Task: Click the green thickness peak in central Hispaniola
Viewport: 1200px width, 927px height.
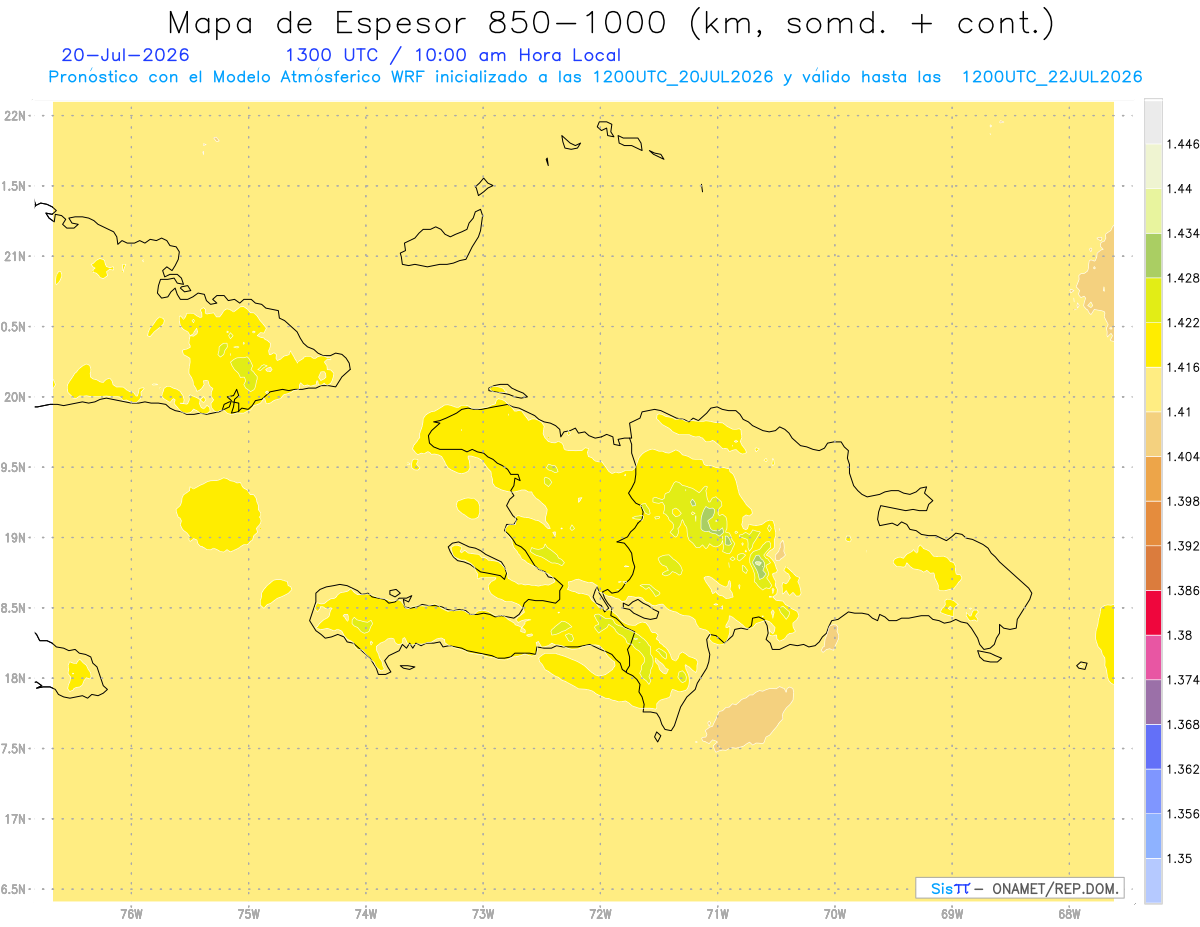Action: (708, 519)
